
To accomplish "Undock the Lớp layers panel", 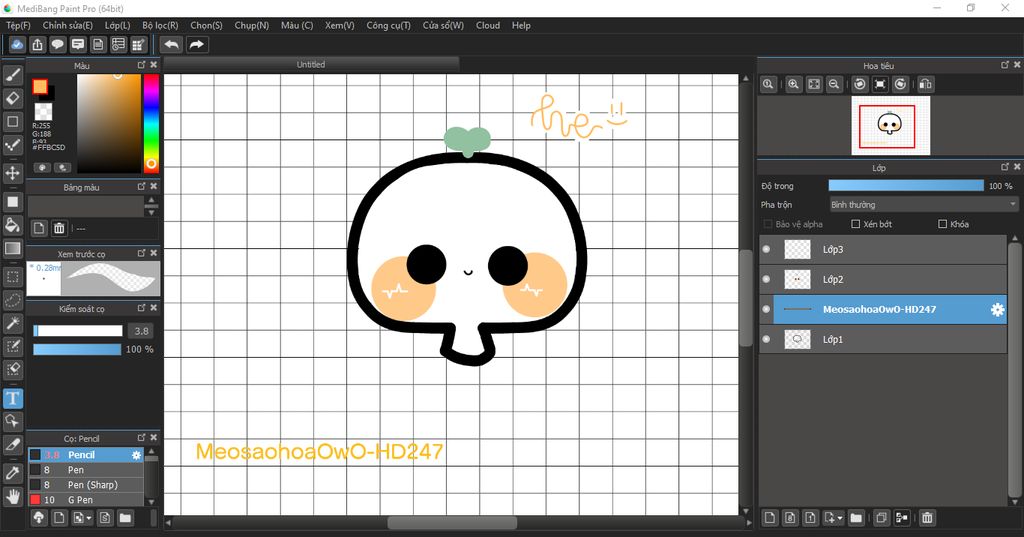I will (1005, 167).
